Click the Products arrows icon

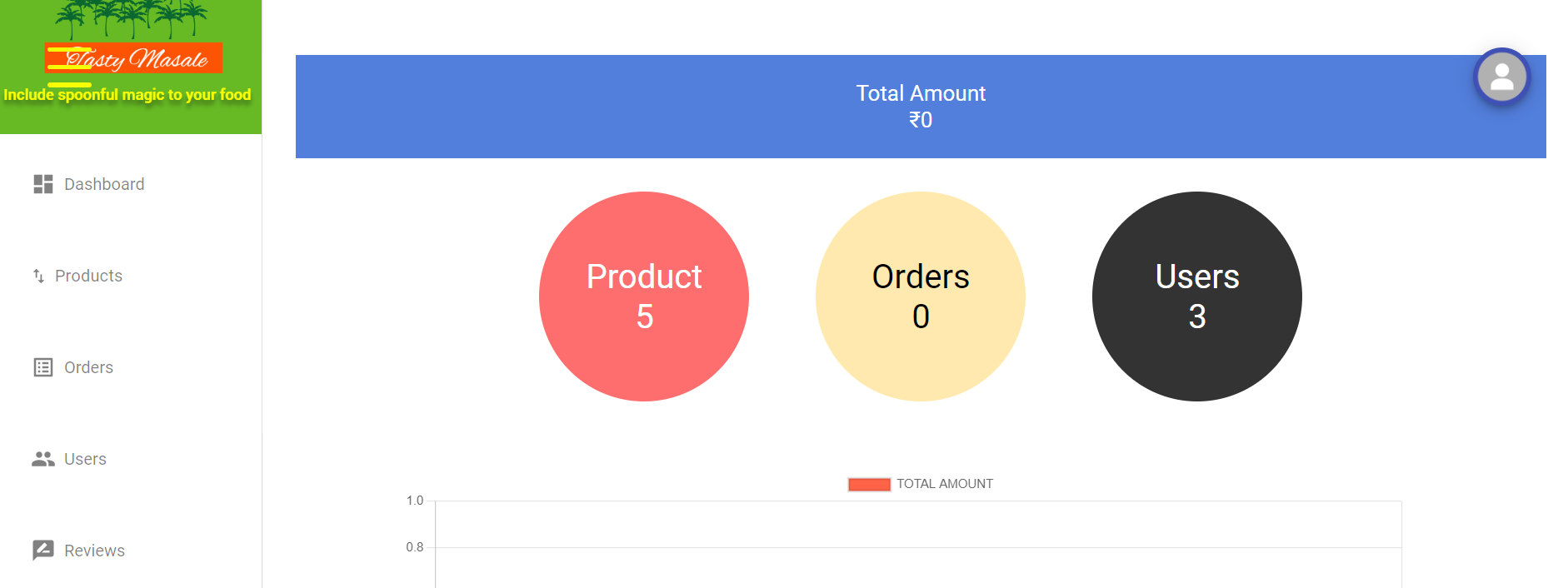pyautogui.click(x=38, y=276)
